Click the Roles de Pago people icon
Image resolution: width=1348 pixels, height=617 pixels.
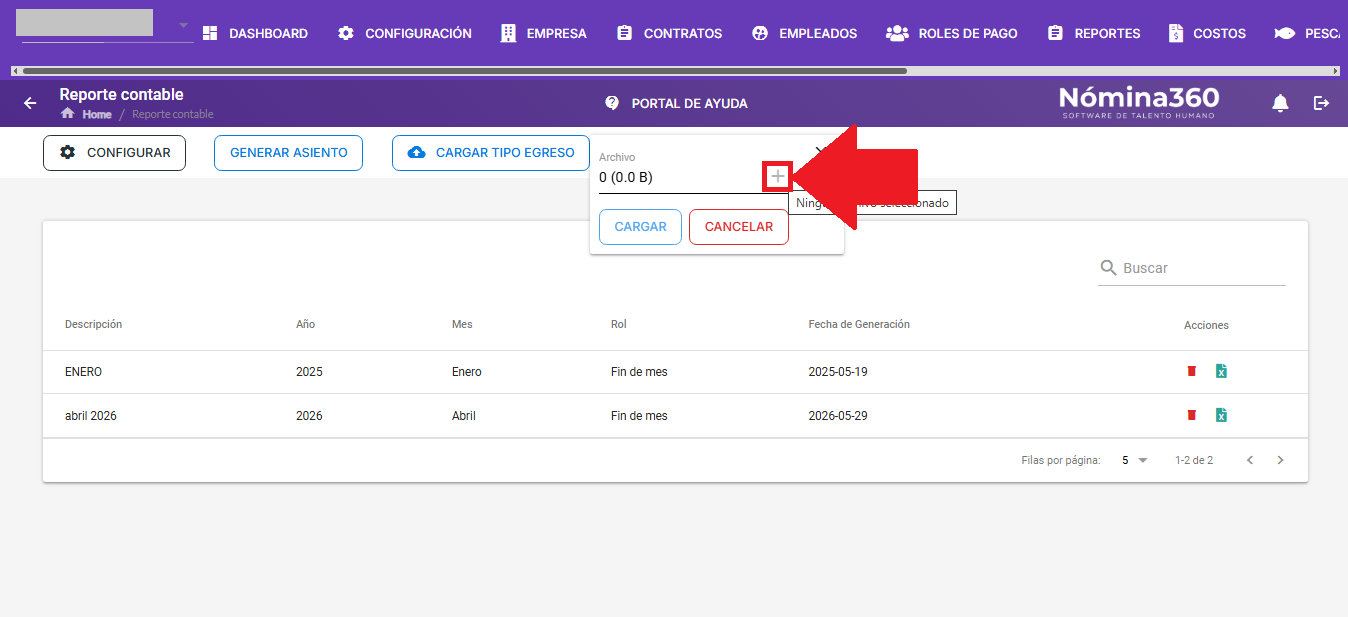coord(897,33)
